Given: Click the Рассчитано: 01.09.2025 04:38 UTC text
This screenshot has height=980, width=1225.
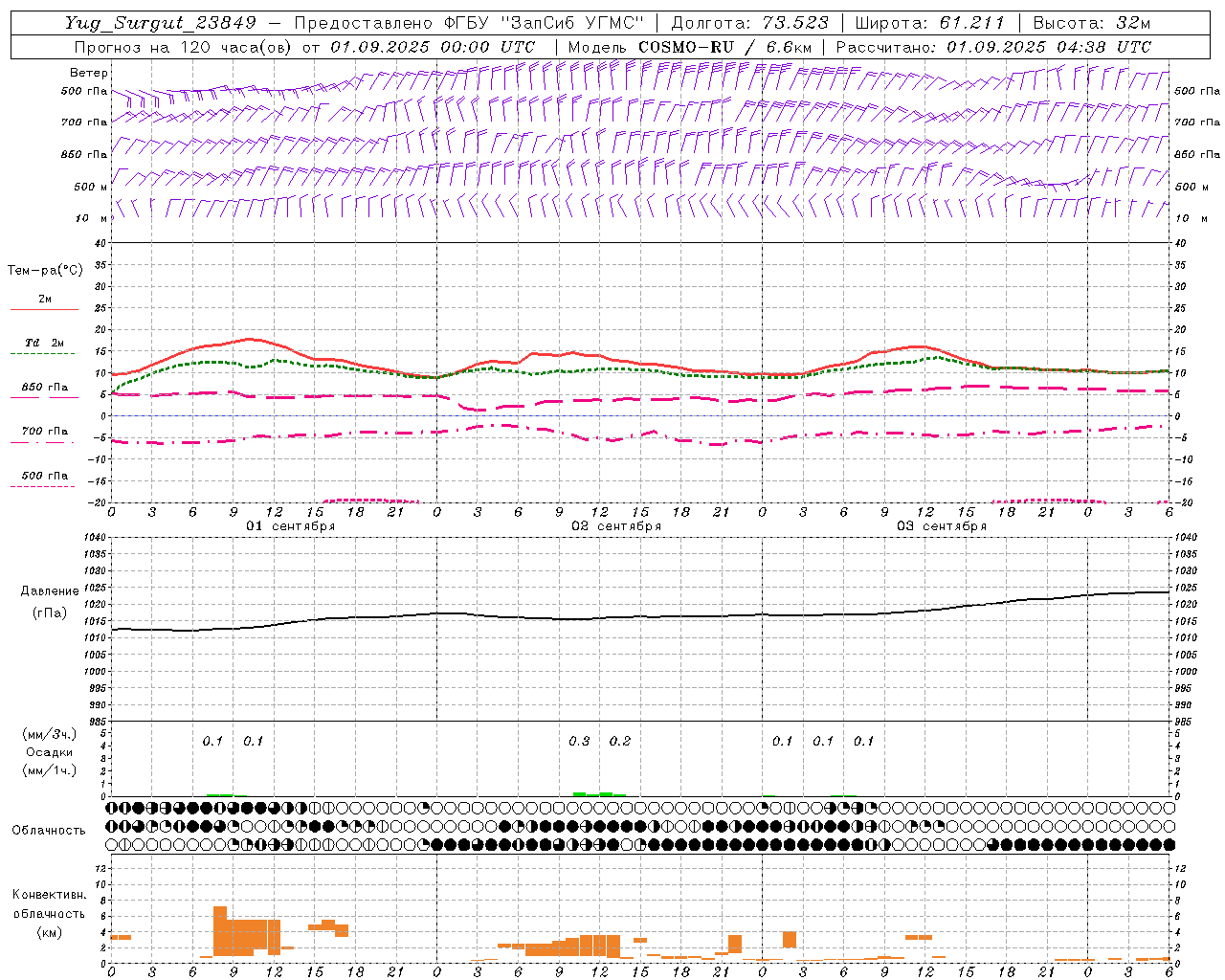Looking at the screenshot, I should [993, 47].
